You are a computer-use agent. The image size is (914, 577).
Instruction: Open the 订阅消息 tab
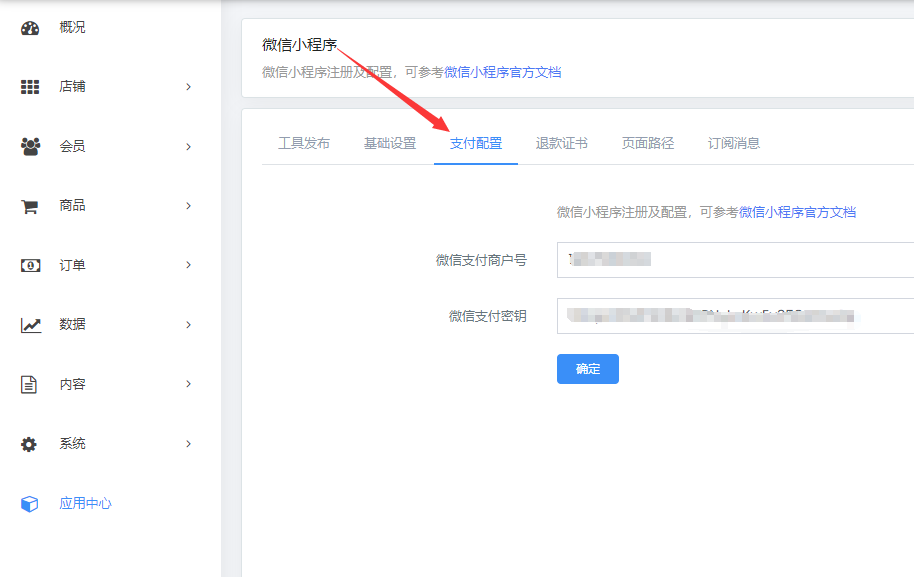[x=733, y=143]
